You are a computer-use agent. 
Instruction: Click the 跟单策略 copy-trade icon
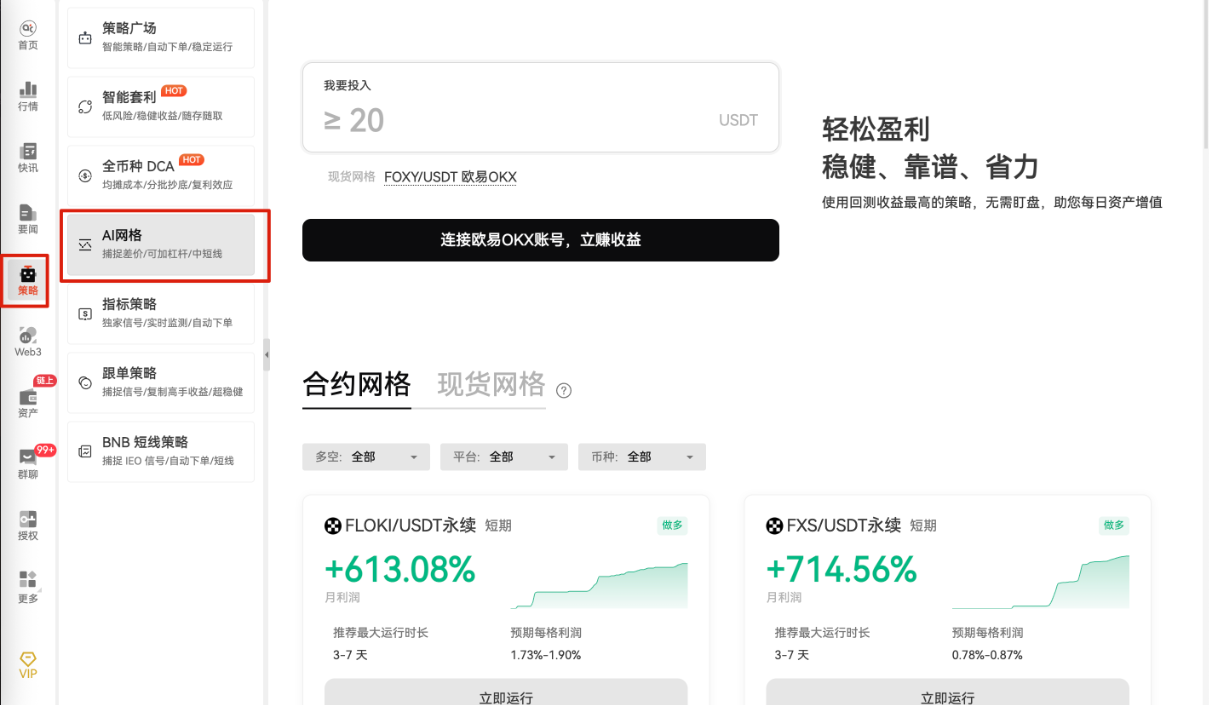(x=85, y=383)
